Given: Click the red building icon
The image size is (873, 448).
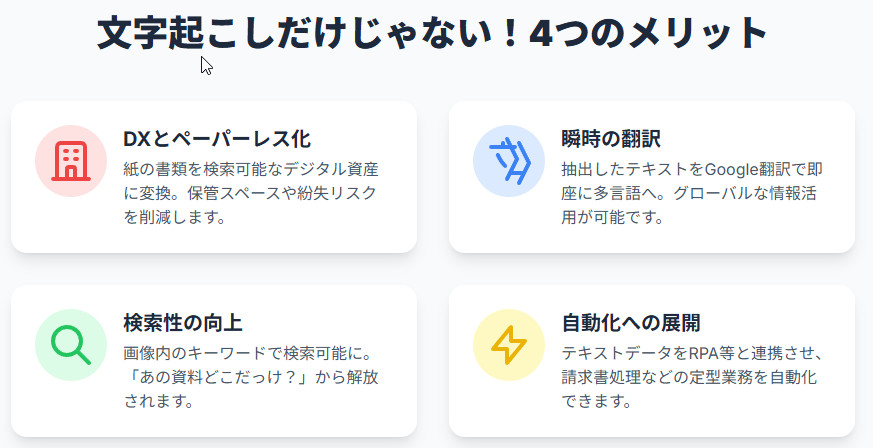Looking at the screenshot, I should (71, 161).
